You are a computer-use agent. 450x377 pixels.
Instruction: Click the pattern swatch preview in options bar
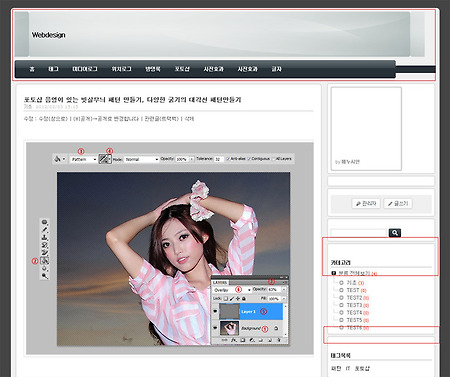pos(103,159)
